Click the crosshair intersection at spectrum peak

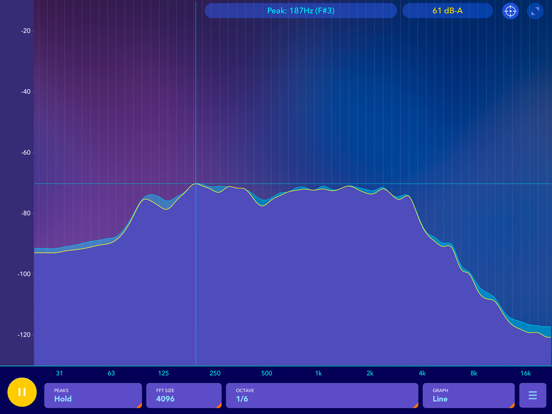coord(196,183)
